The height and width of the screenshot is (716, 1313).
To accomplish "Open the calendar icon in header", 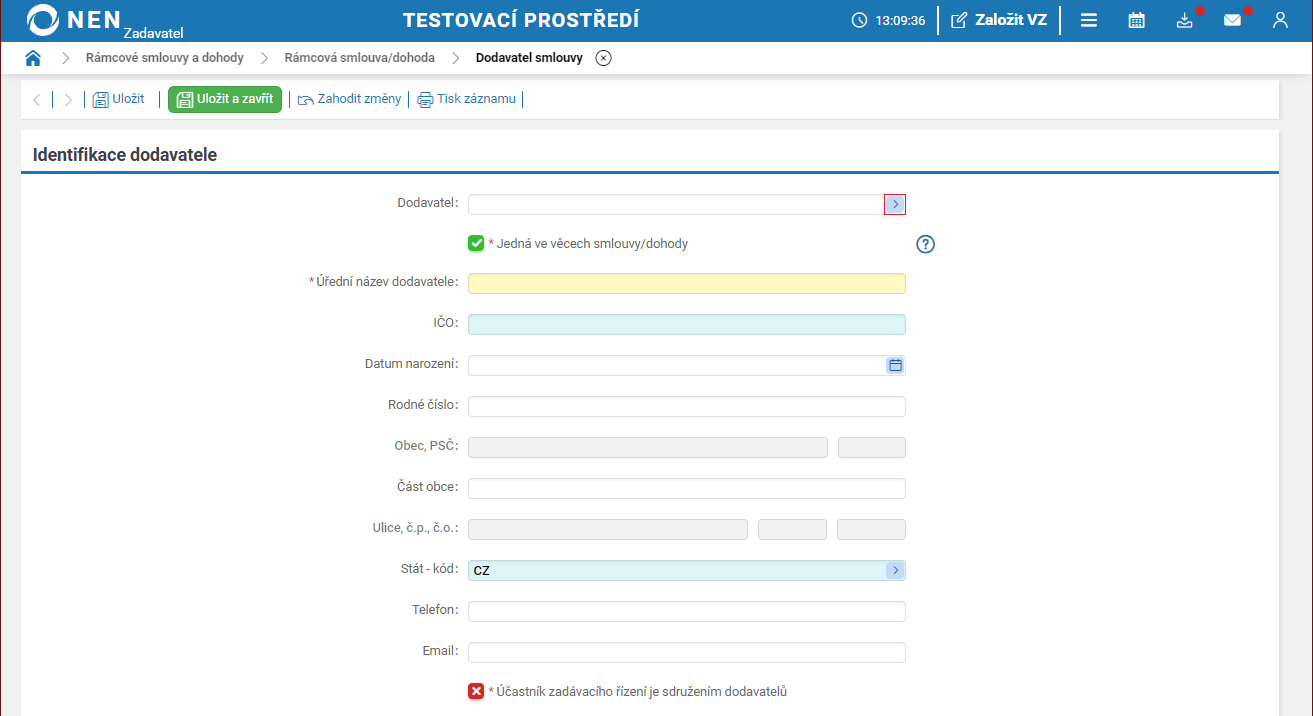I will pyautogui.click(x=1136, y=20).
